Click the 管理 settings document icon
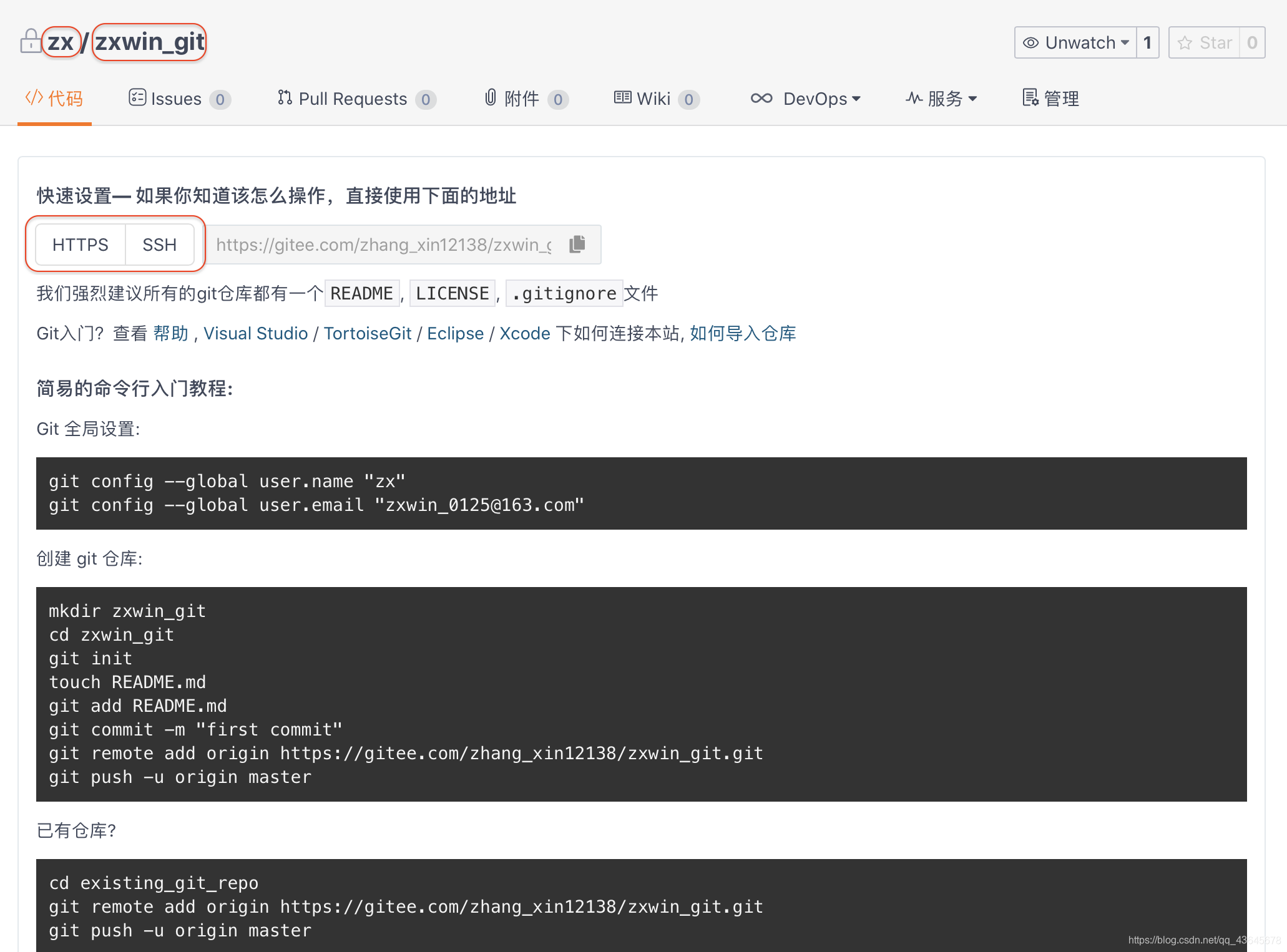This screenshot has height=952, width=1287. (x=1030, y=98)
